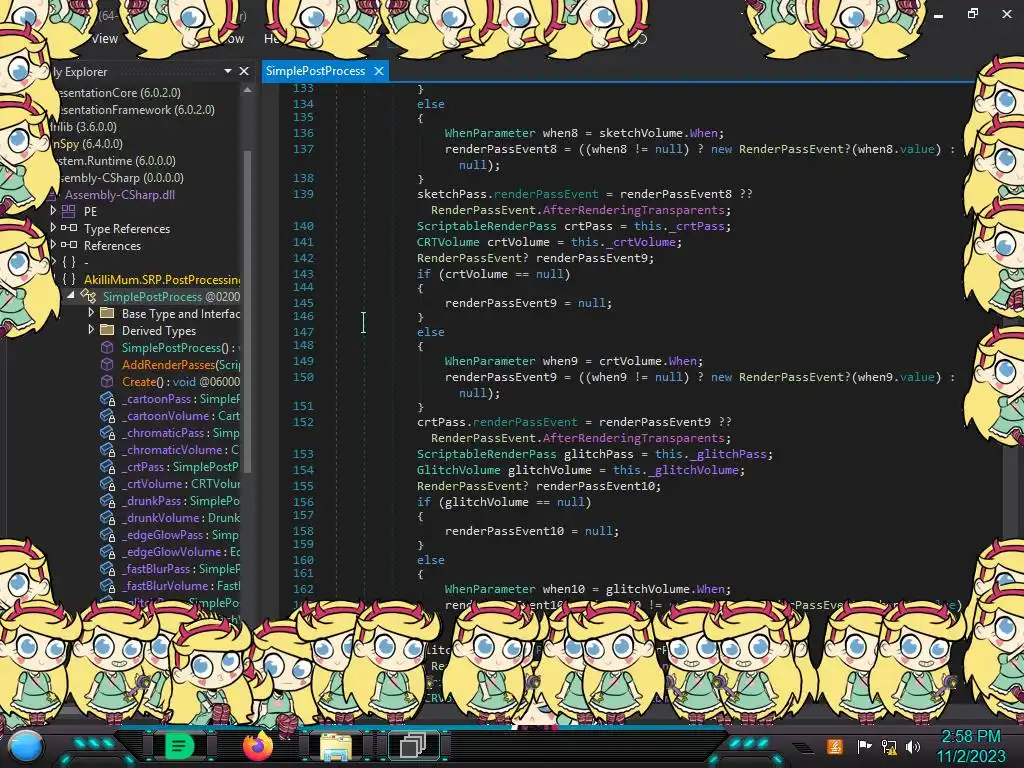Click the _fastBlurVolume field icon
1024x768 pixels.
(x=107, y=586)
